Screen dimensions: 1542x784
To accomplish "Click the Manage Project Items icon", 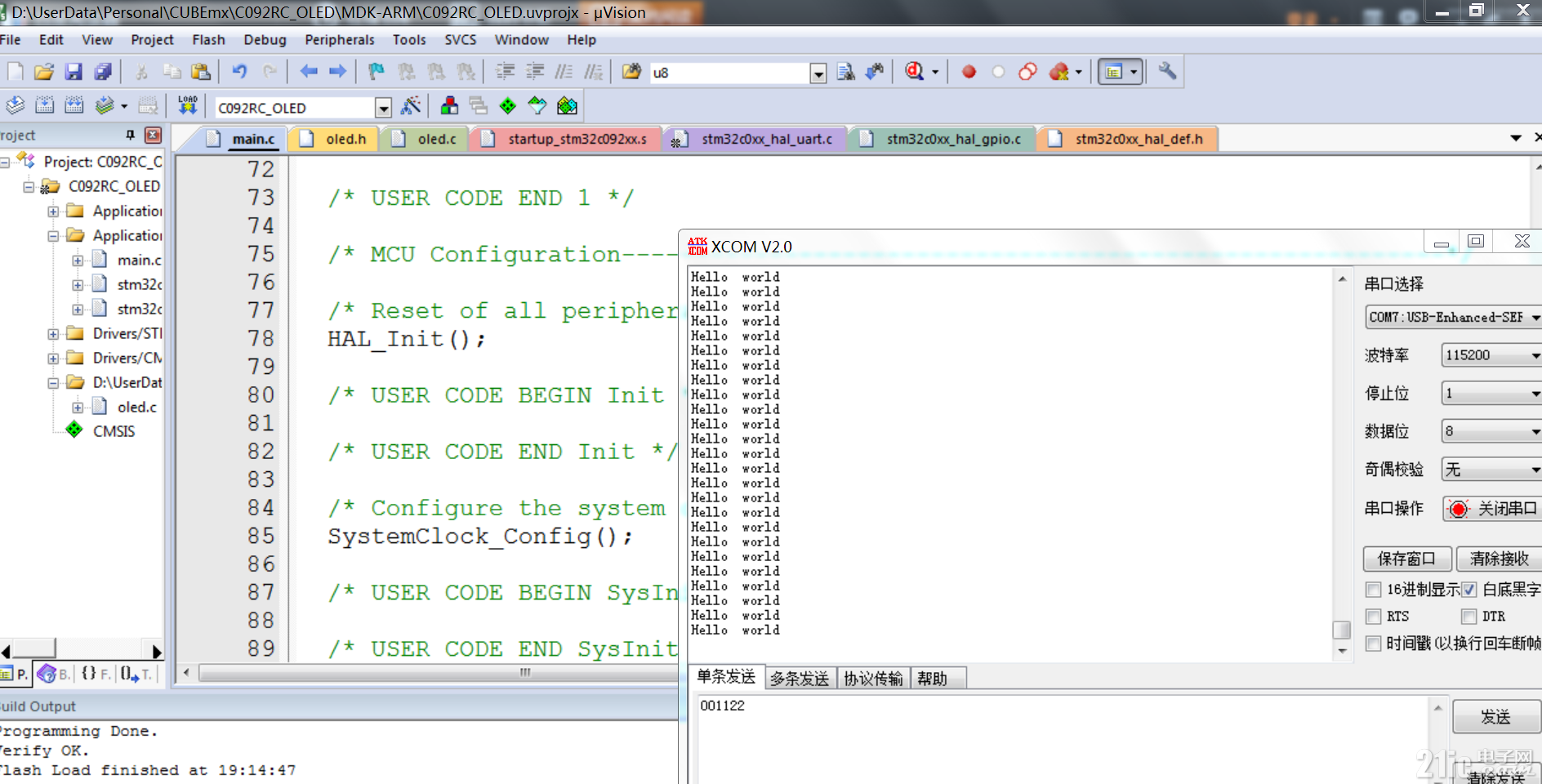I will click(449, 105).
